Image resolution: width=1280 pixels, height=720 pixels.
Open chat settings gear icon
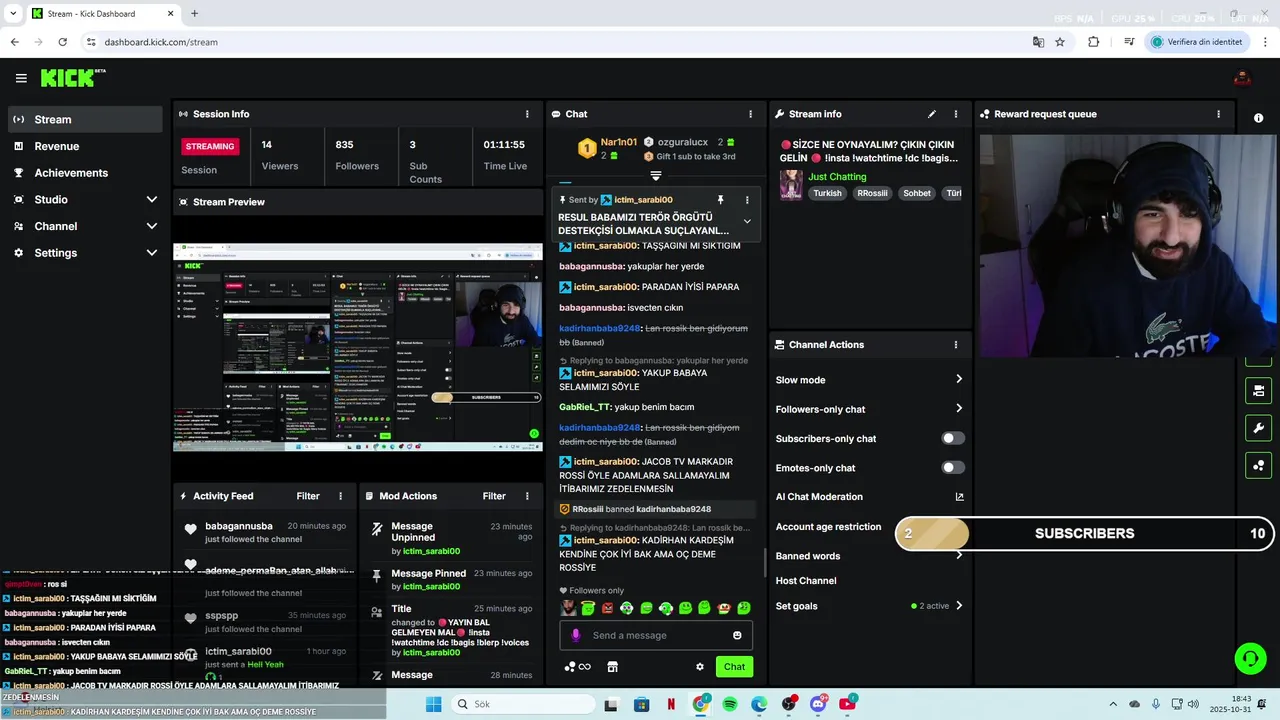click(700, 667)
